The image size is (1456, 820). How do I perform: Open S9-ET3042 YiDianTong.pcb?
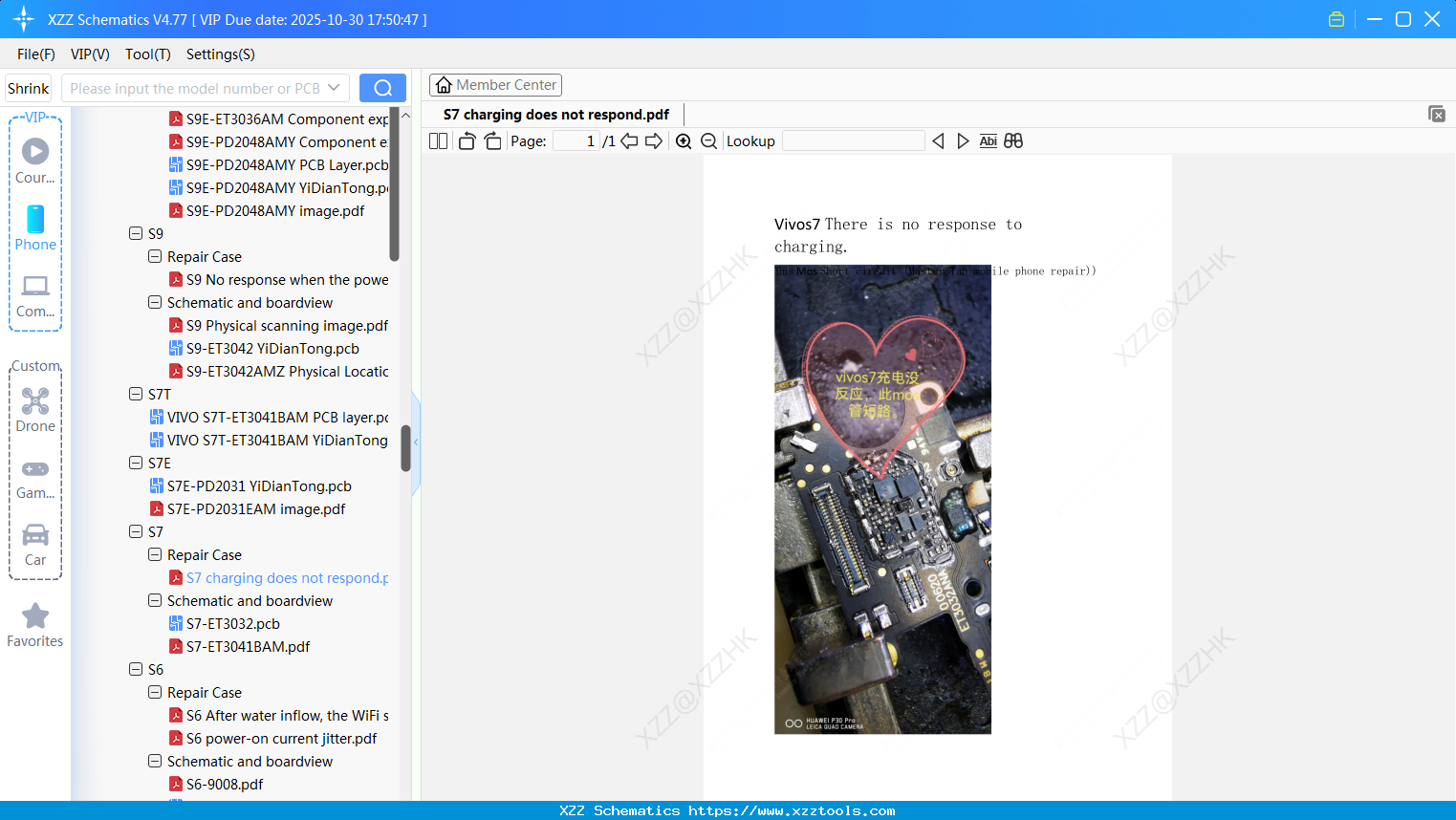pyautogui.click(x=264, y=348)
